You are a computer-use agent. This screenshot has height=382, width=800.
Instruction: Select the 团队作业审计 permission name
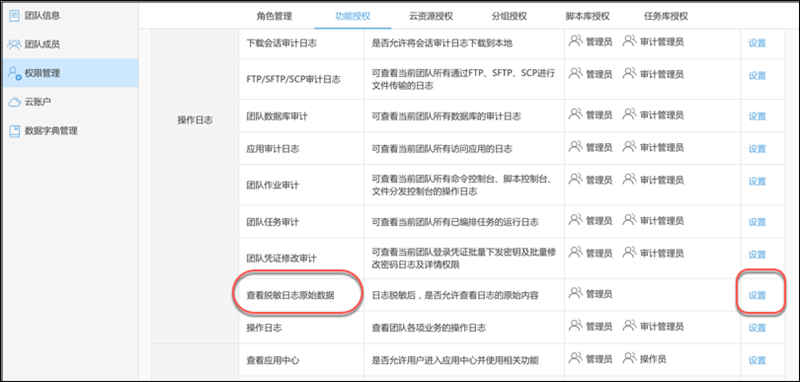272,185
